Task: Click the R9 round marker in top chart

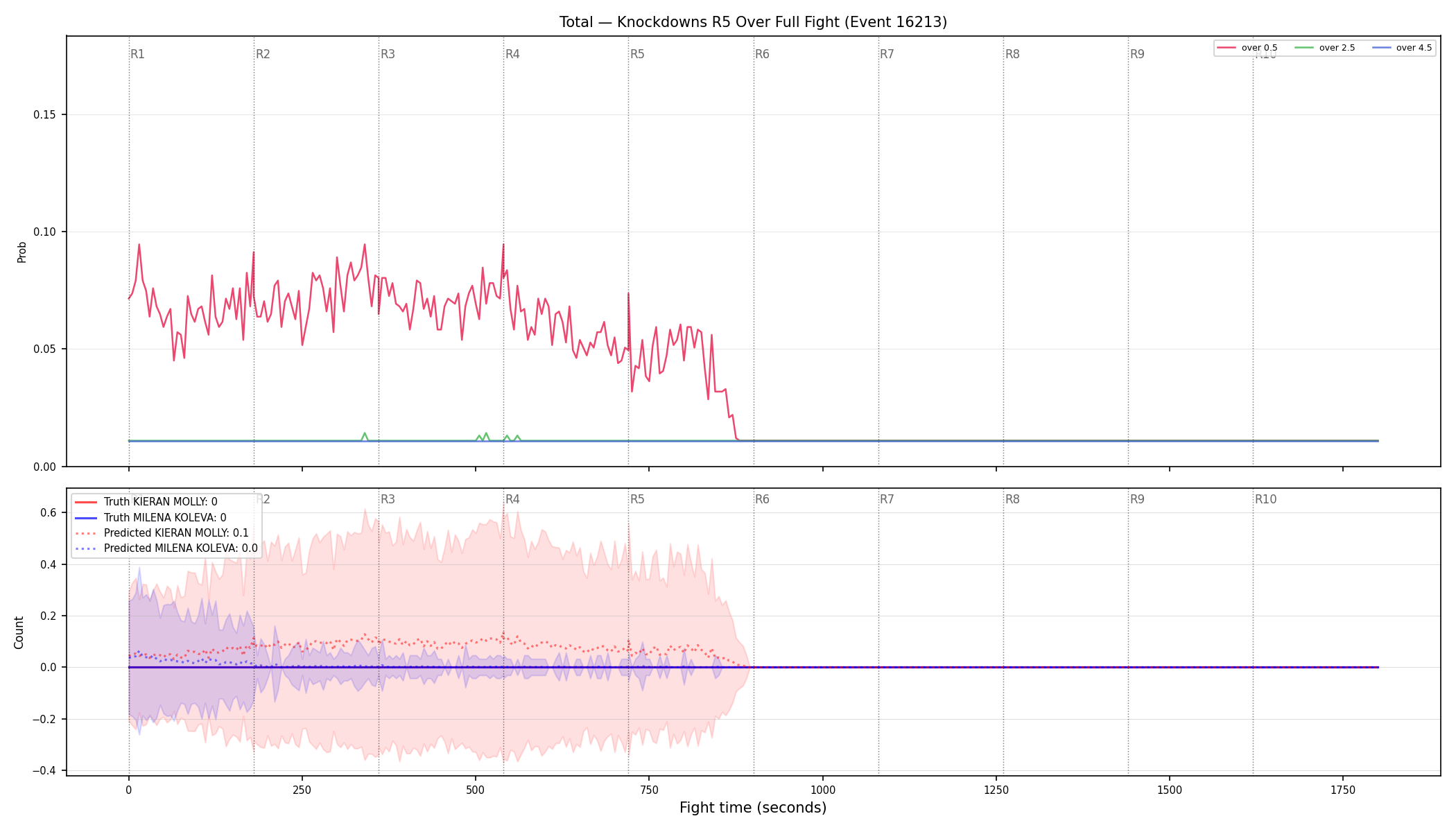Action: coord(1137,54)
